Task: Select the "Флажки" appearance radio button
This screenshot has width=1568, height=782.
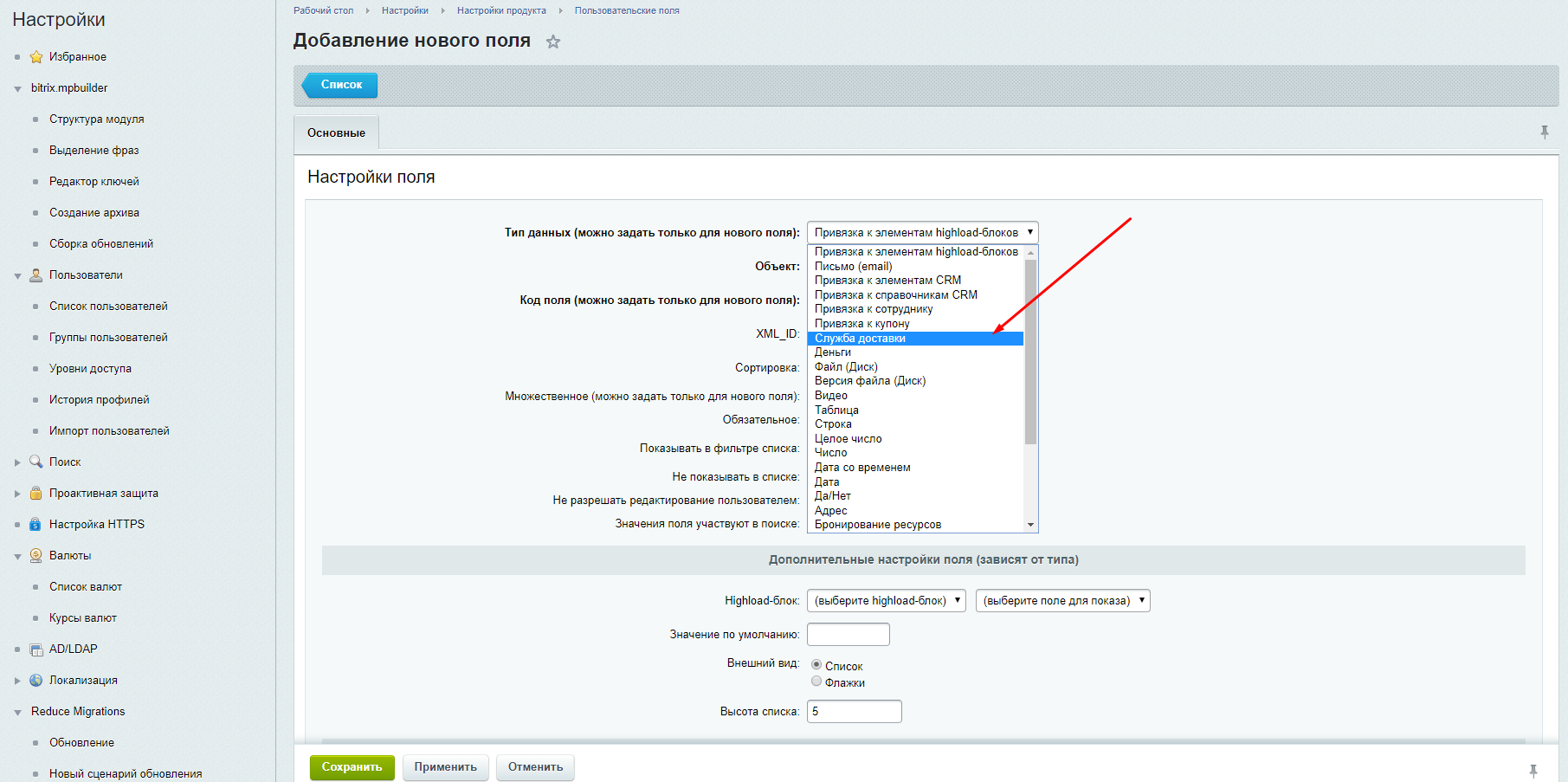Action: click(816, 682)
